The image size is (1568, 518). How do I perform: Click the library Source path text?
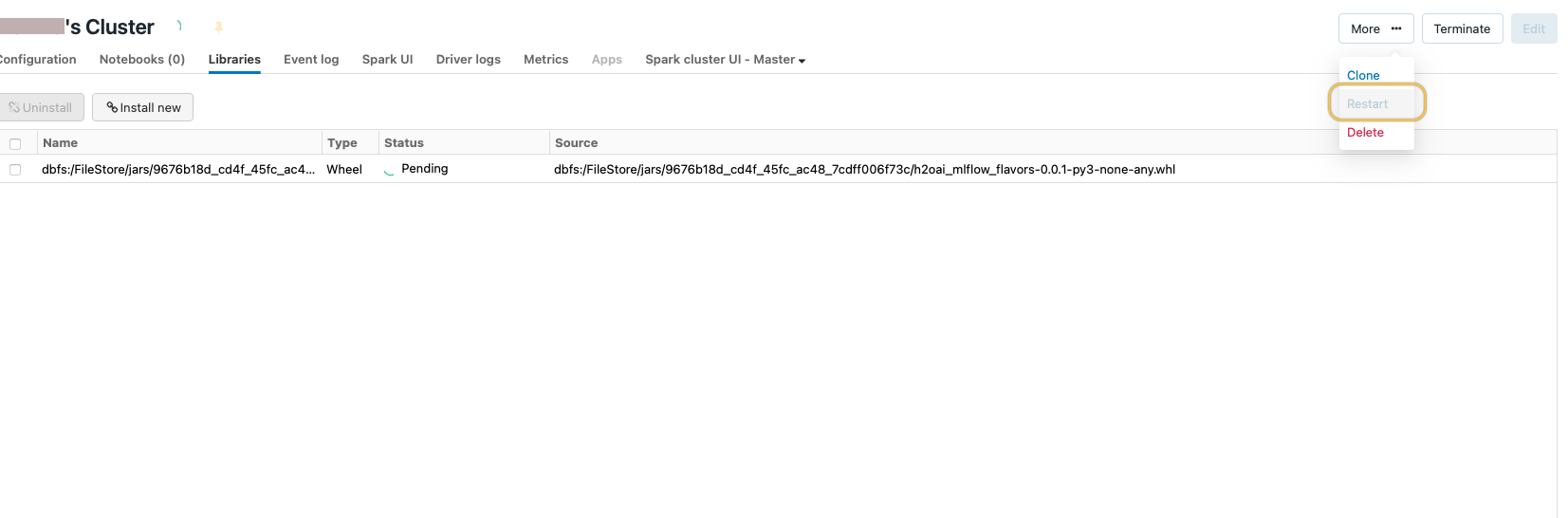(x=863, y=170)
